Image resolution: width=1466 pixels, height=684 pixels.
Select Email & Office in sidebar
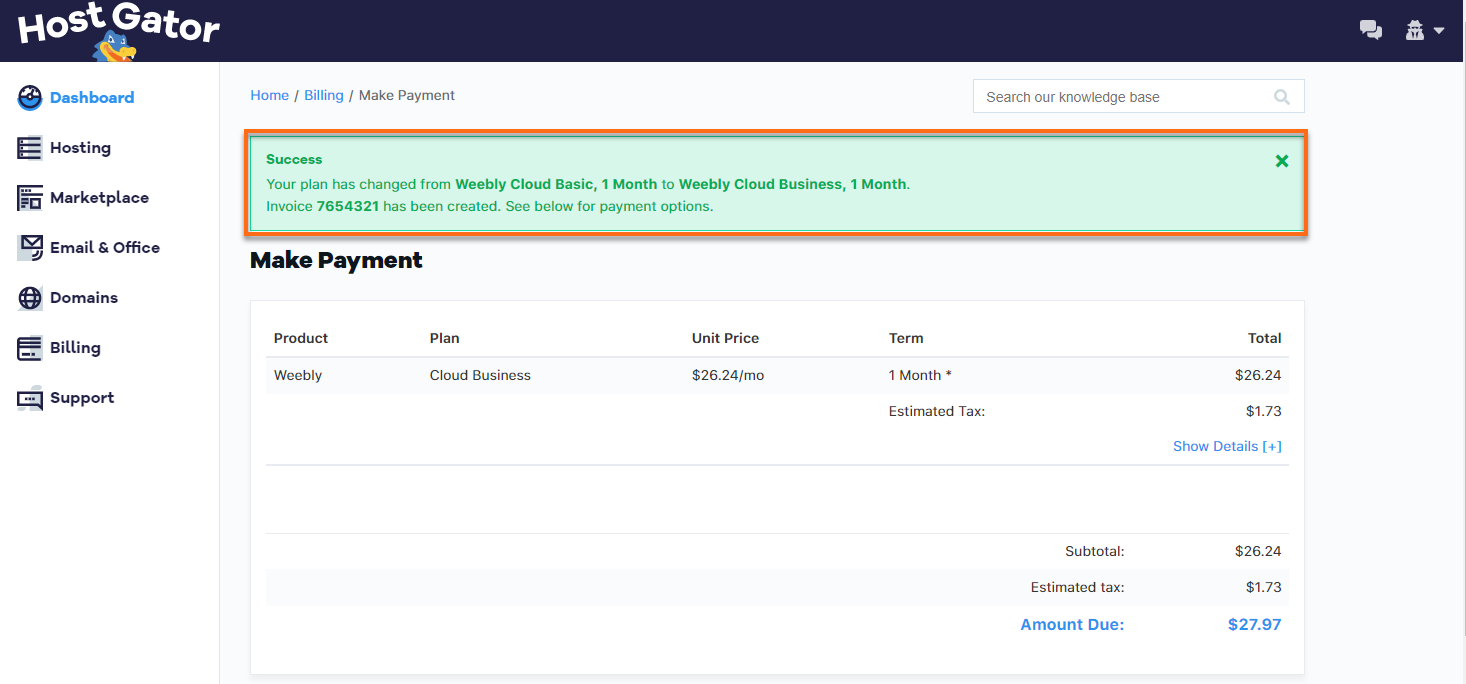pyautogui.click(x=105, y=247)
